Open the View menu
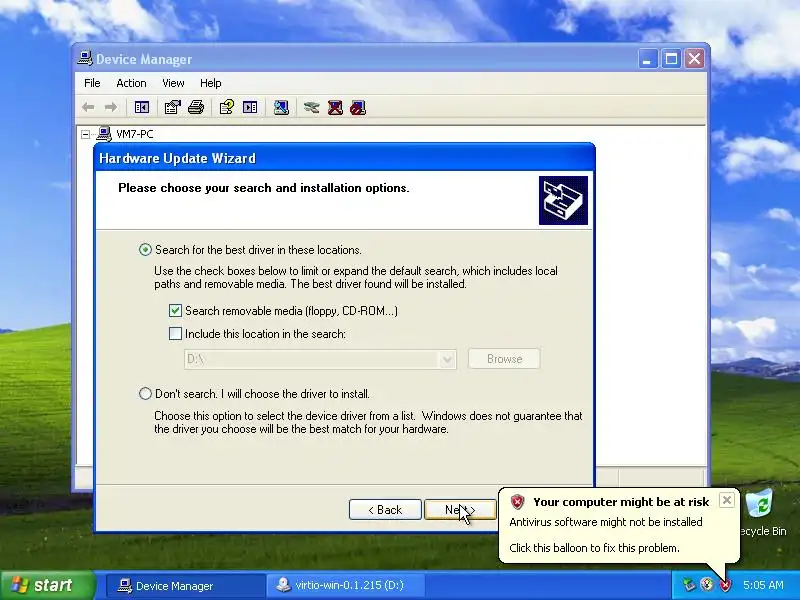800x600 pixels. [x=173, y=83]
